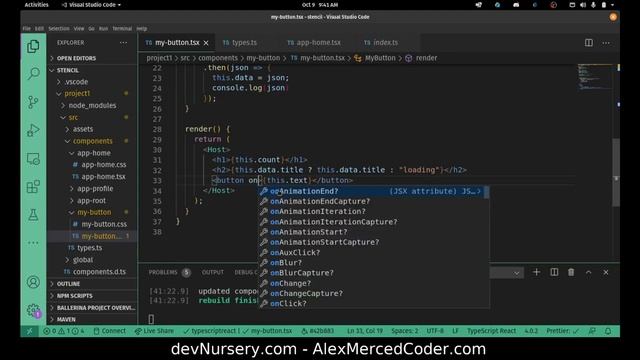Split the editor to the right

pos(589,42)
